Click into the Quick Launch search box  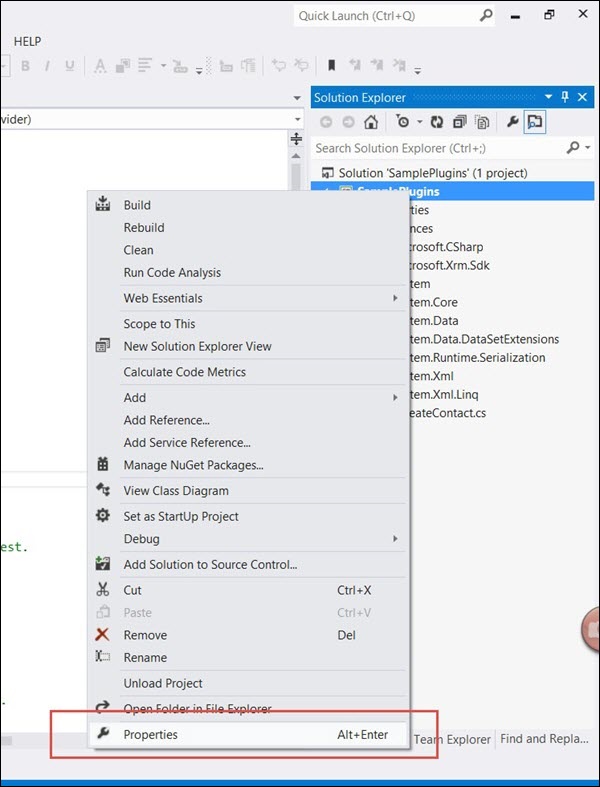[x=386, y=16]
